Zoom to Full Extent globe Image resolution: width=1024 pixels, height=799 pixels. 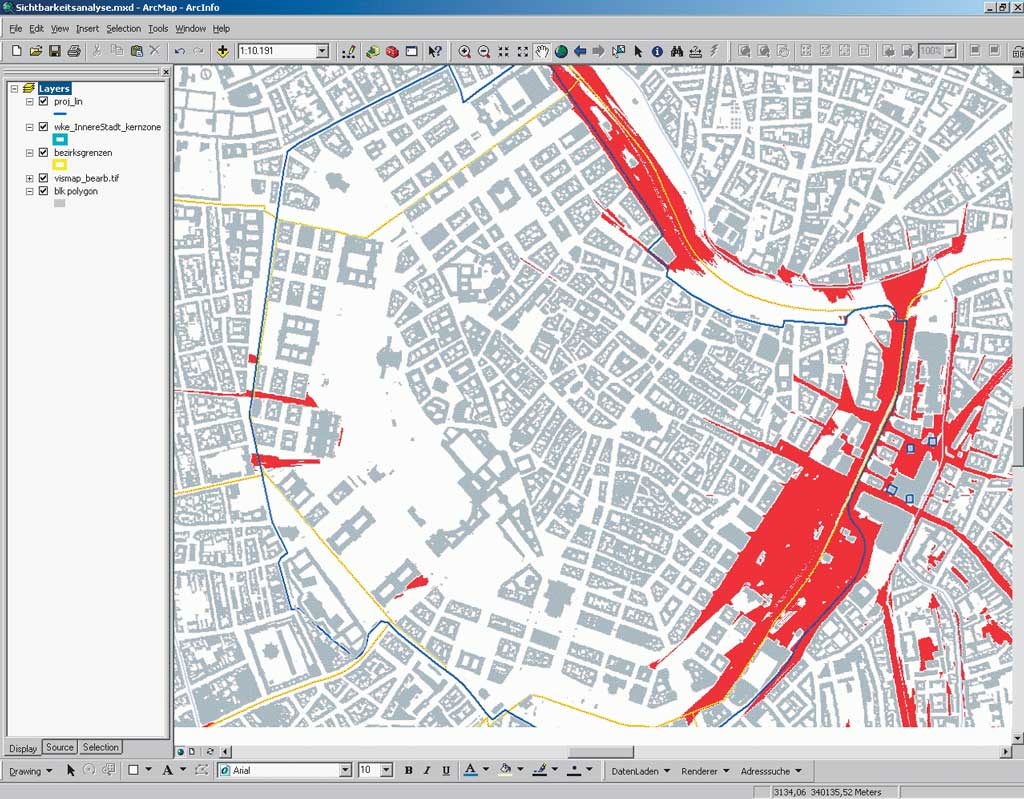tap(560, 51)
